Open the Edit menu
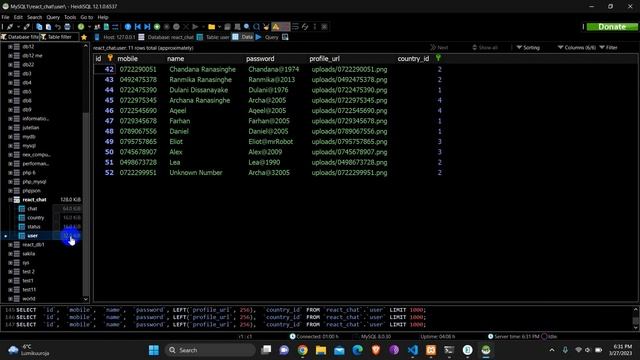 (18, 17)
